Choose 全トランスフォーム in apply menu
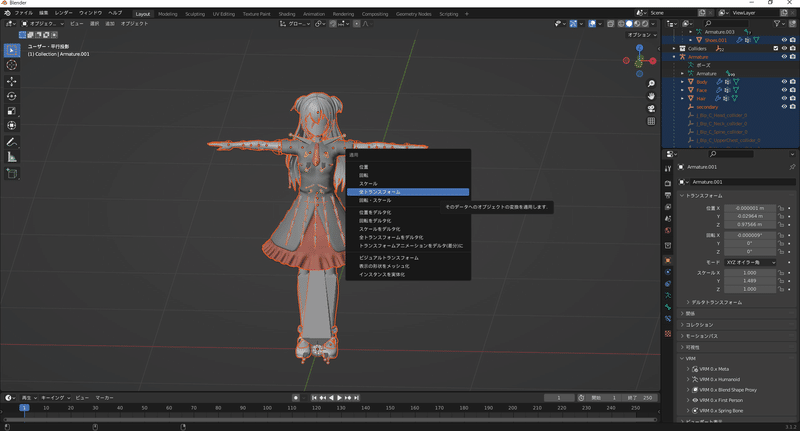This screenshot has width=800, height=431. tap(408, 192)
